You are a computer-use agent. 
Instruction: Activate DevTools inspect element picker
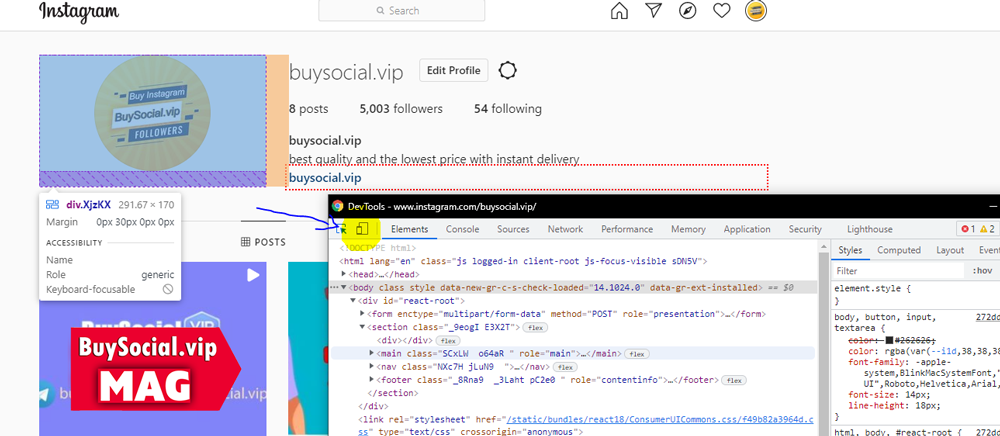click(342, 229)
